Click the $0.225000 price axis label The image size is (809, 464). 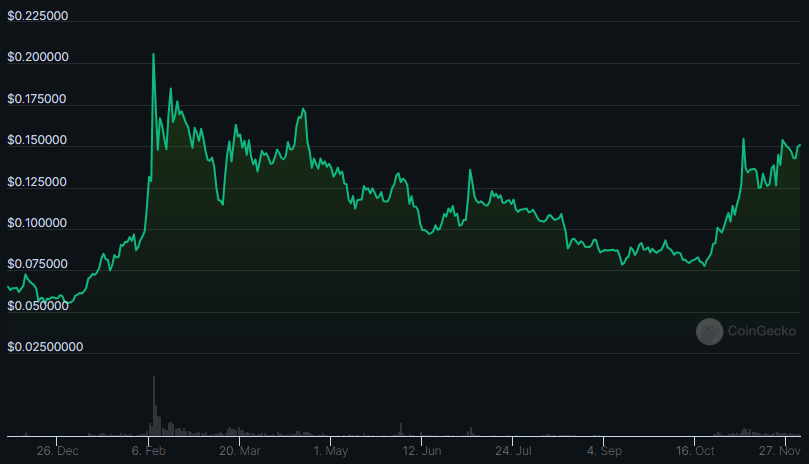coord(38,16)
